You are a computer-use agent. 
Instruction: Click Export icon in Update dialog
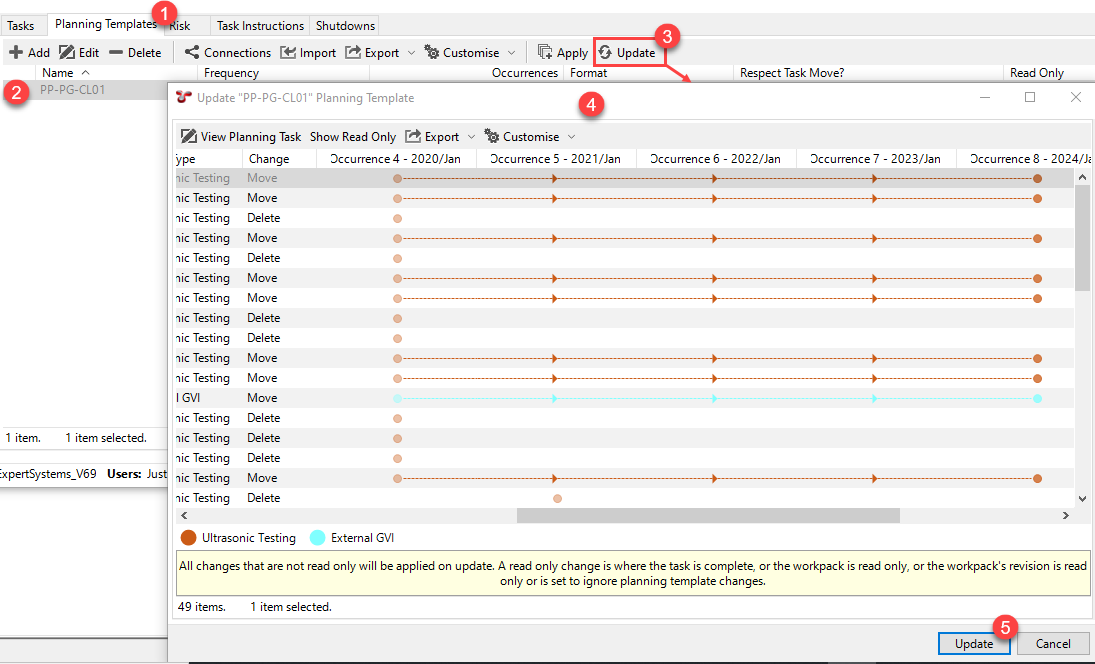click(x=413, y=136)
